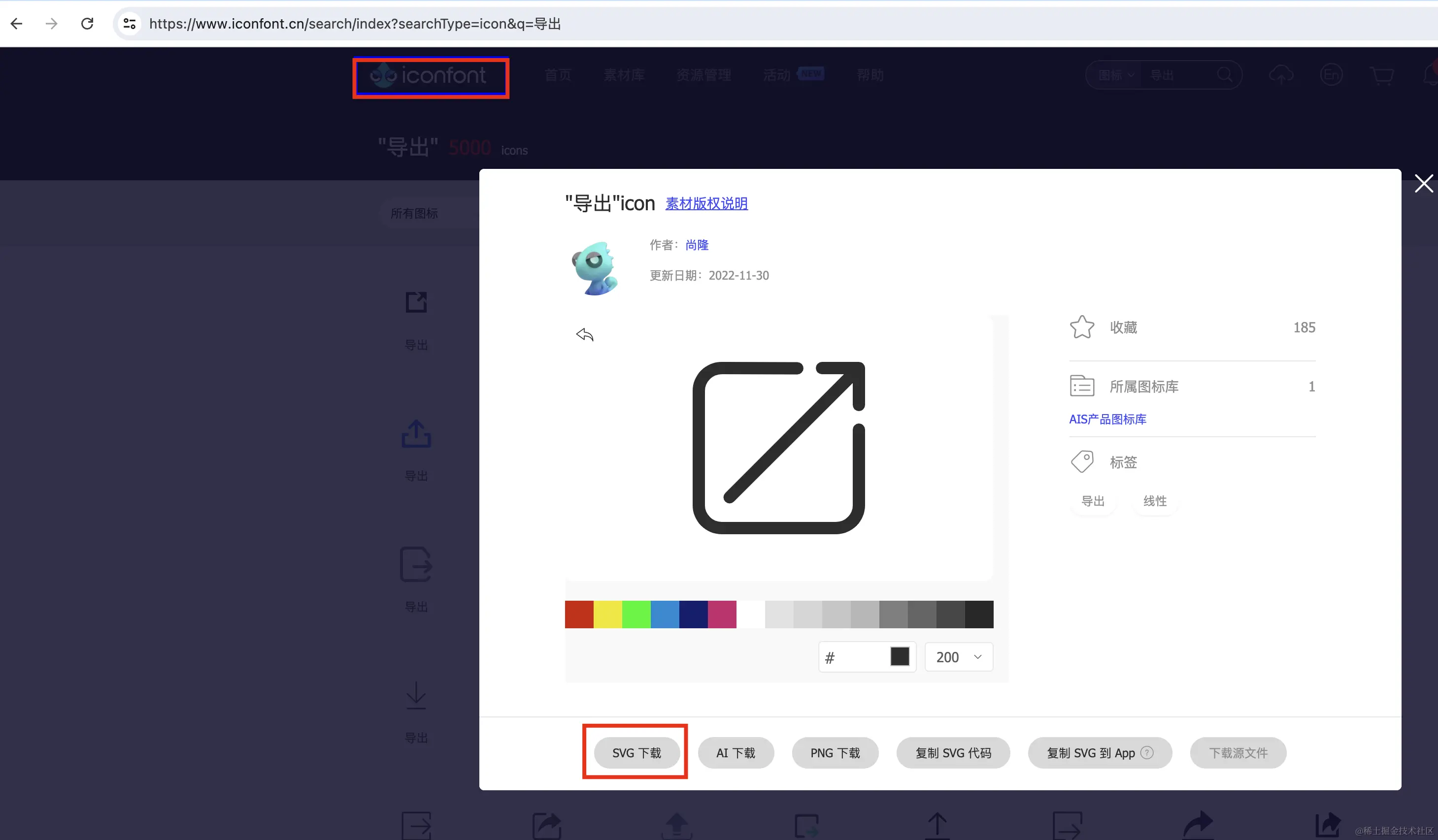Click the 复制 SVG 代码 button
This screenshot has height=840, width=1438.
pyautogui.click(x=953, y=753)
